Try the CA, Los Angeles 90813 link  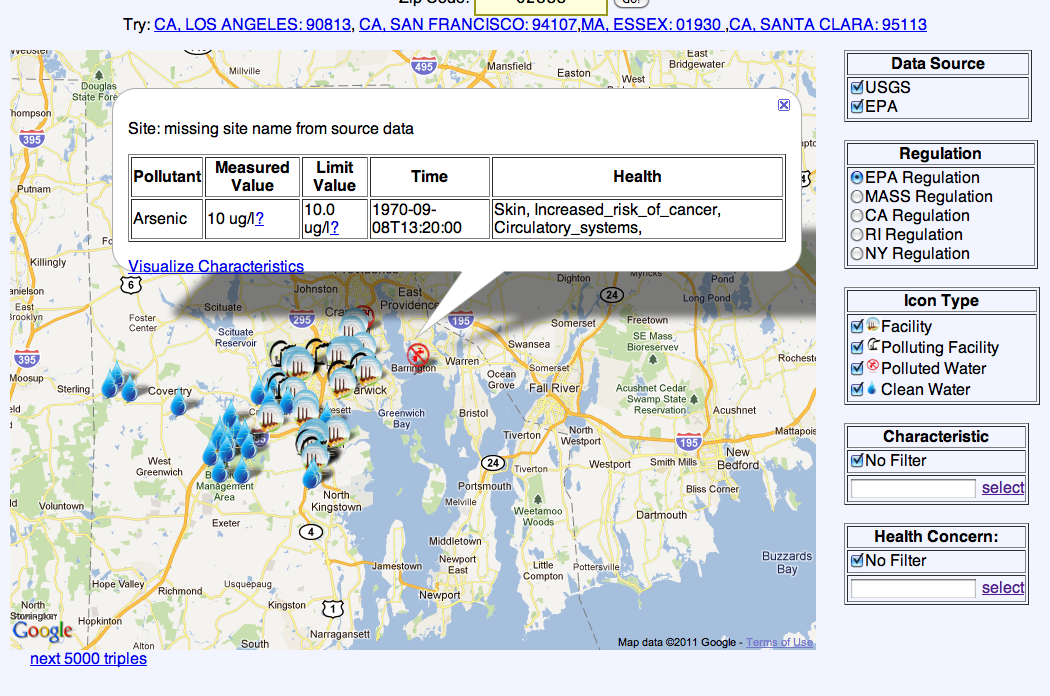[252, 25]
